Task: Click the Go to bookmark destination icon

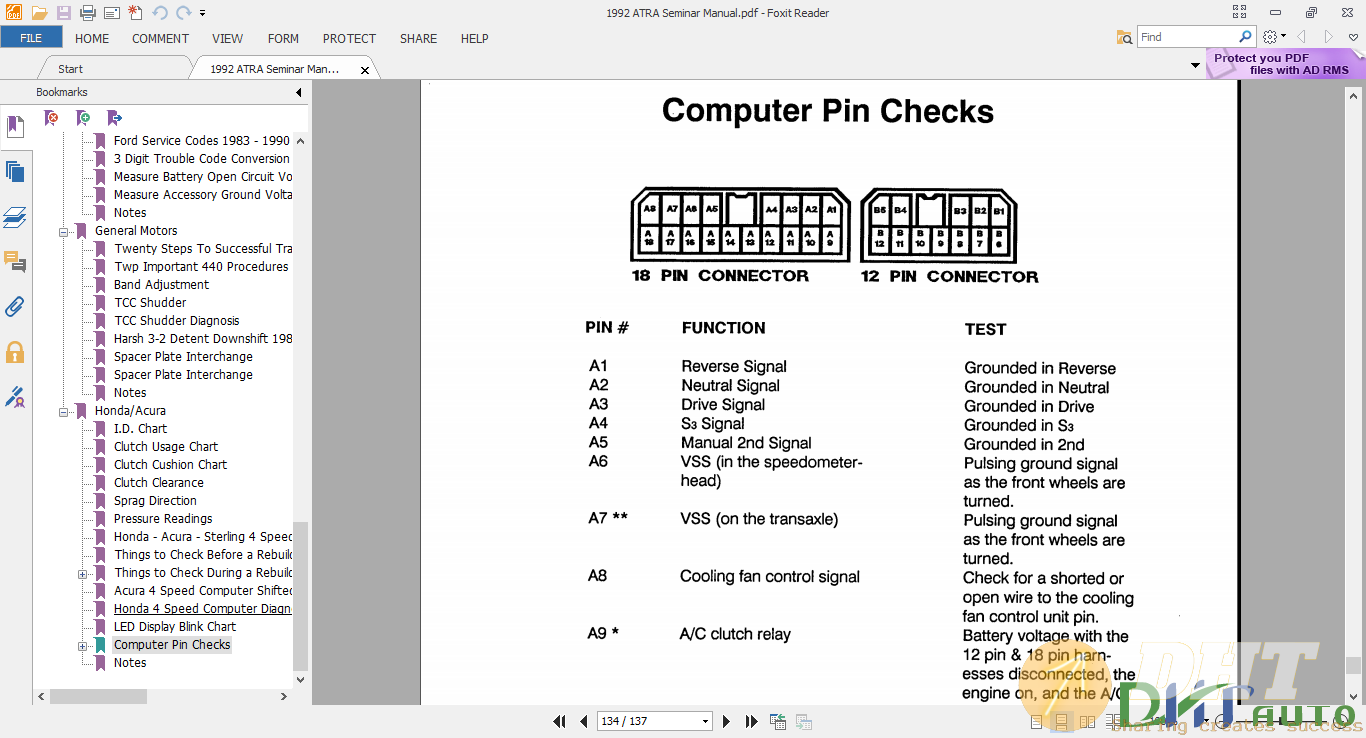Action: (114, 118)
